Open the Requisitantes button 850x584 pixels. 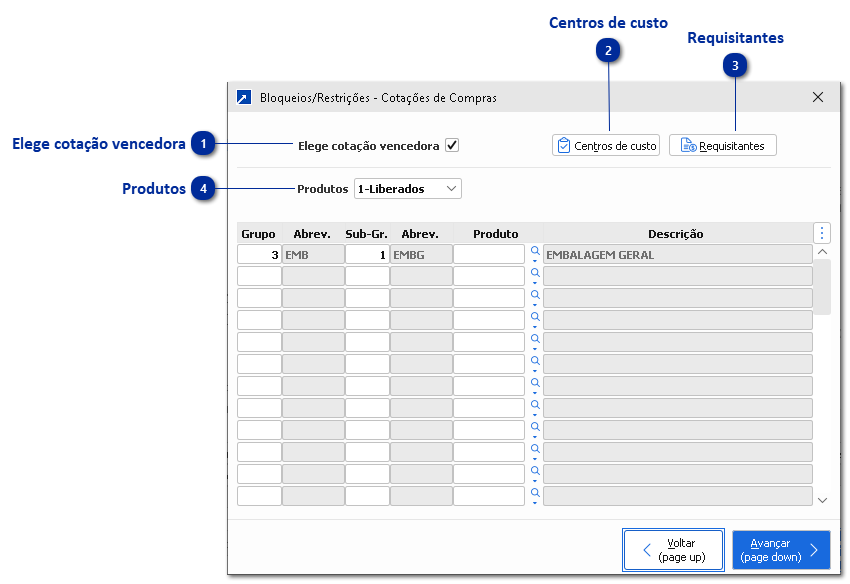[x=722, y=145]
